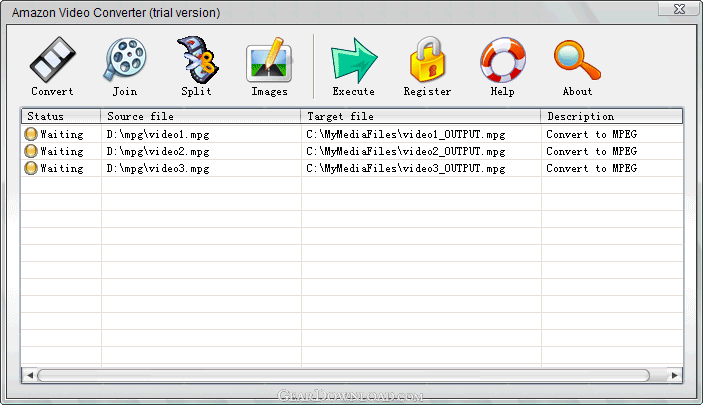The width and height of the screenshot is (703, 405).
Task: Click the status icon for video3.mpg
Action: [31, 168]
